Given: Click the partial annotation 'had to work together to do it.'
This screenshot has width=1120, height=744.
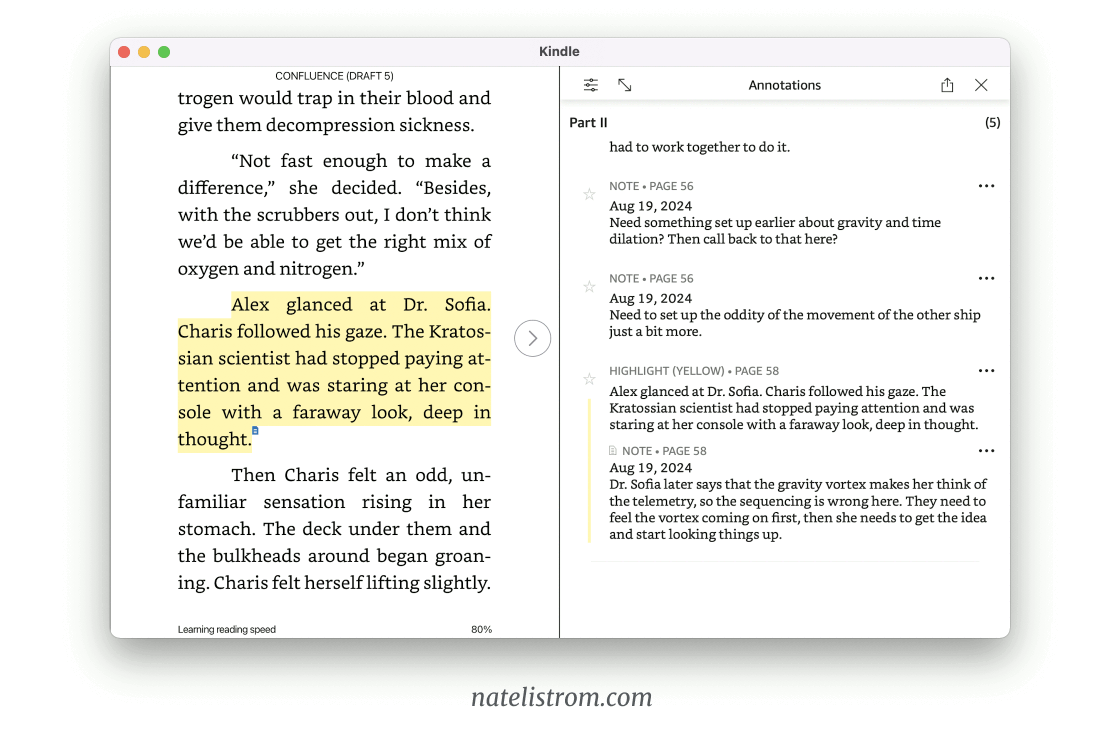Looking at the screenshot, I should [699, 147].
